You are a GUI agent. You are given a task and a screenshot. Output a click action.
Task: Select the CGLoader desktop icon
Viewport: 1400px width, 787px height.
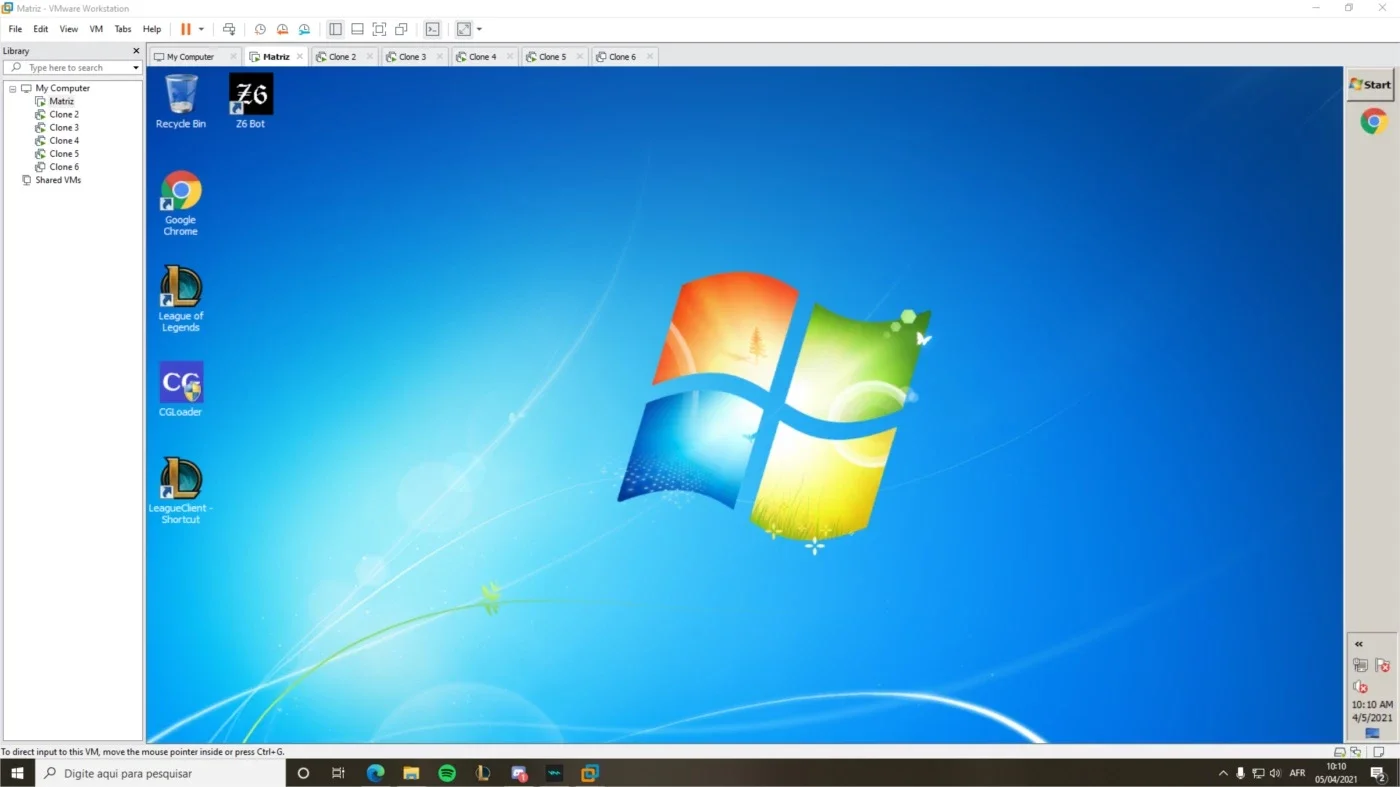point(181,389)
